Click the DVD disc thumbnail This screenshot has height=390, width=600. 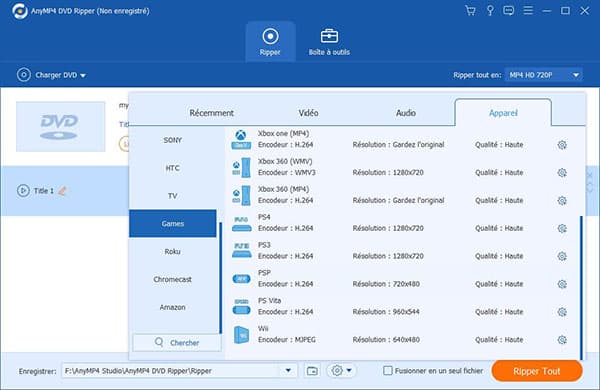(60, 127)
